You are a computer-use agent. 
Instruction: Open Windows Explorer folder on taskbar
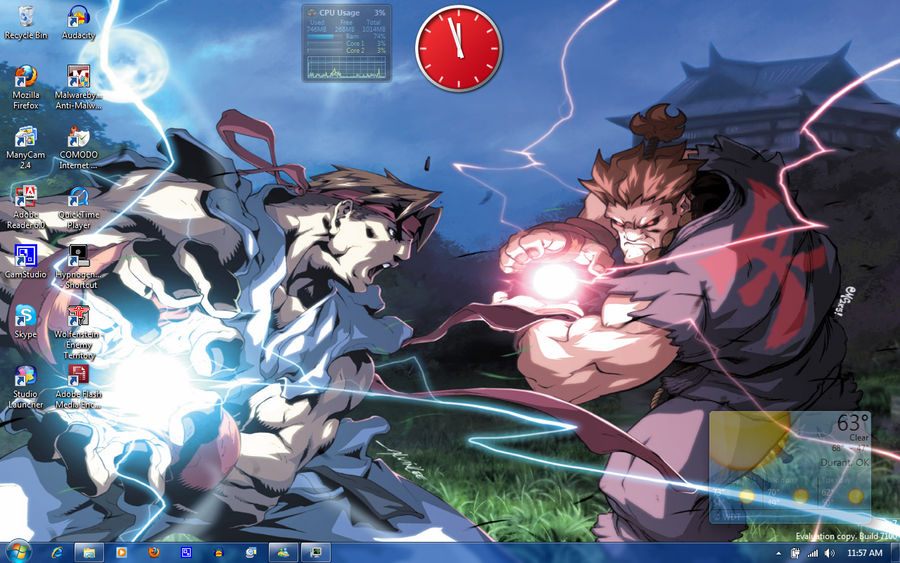(x=89, y=553)
